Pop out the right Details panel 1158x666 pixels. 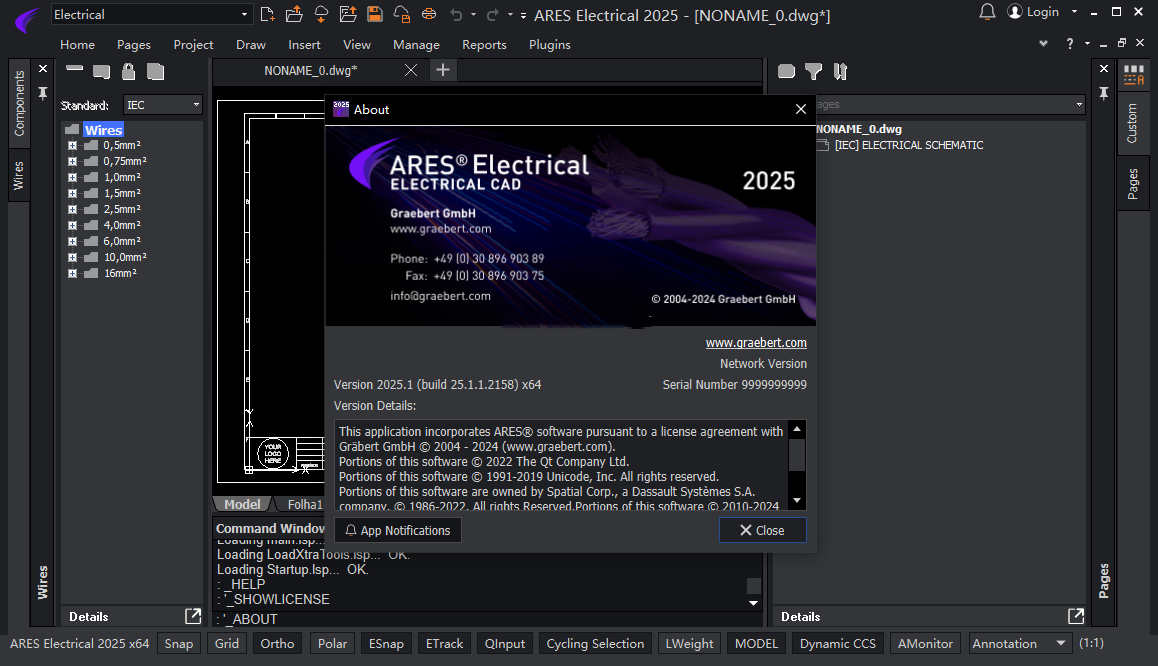[1076, 616]
